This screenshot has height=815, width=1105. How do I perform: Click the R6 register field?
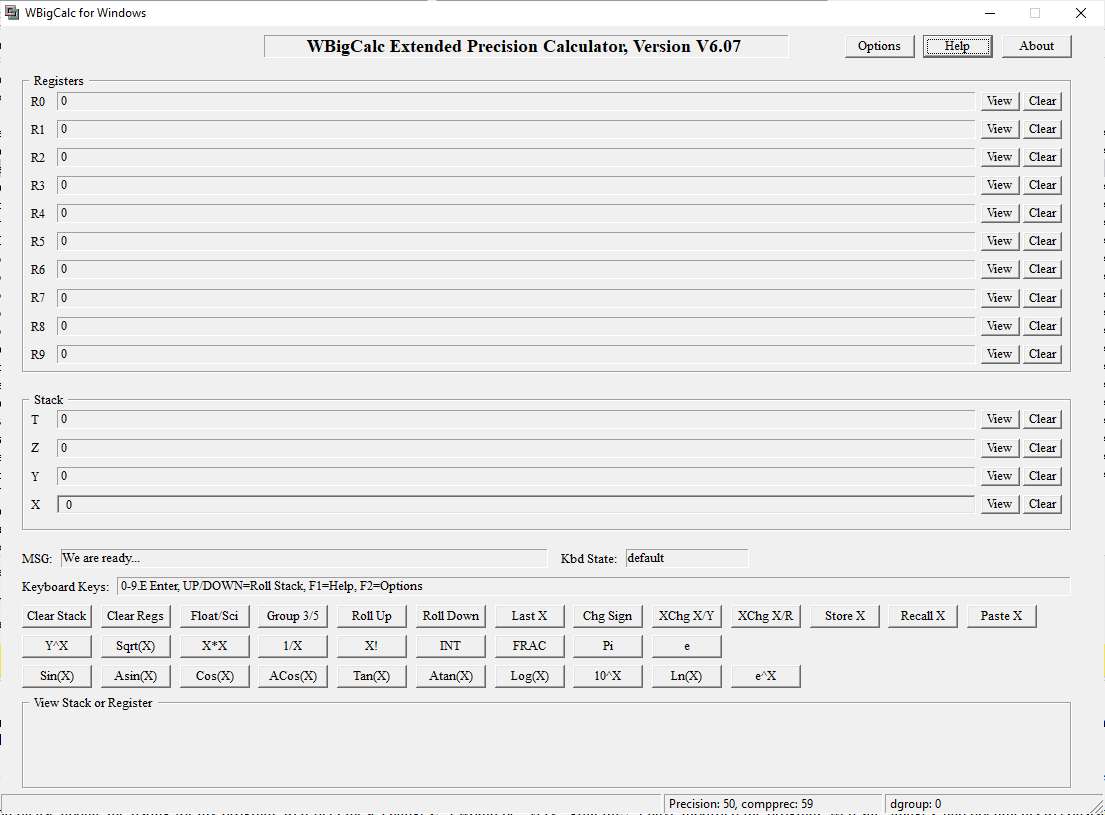(x=516, y=269)
